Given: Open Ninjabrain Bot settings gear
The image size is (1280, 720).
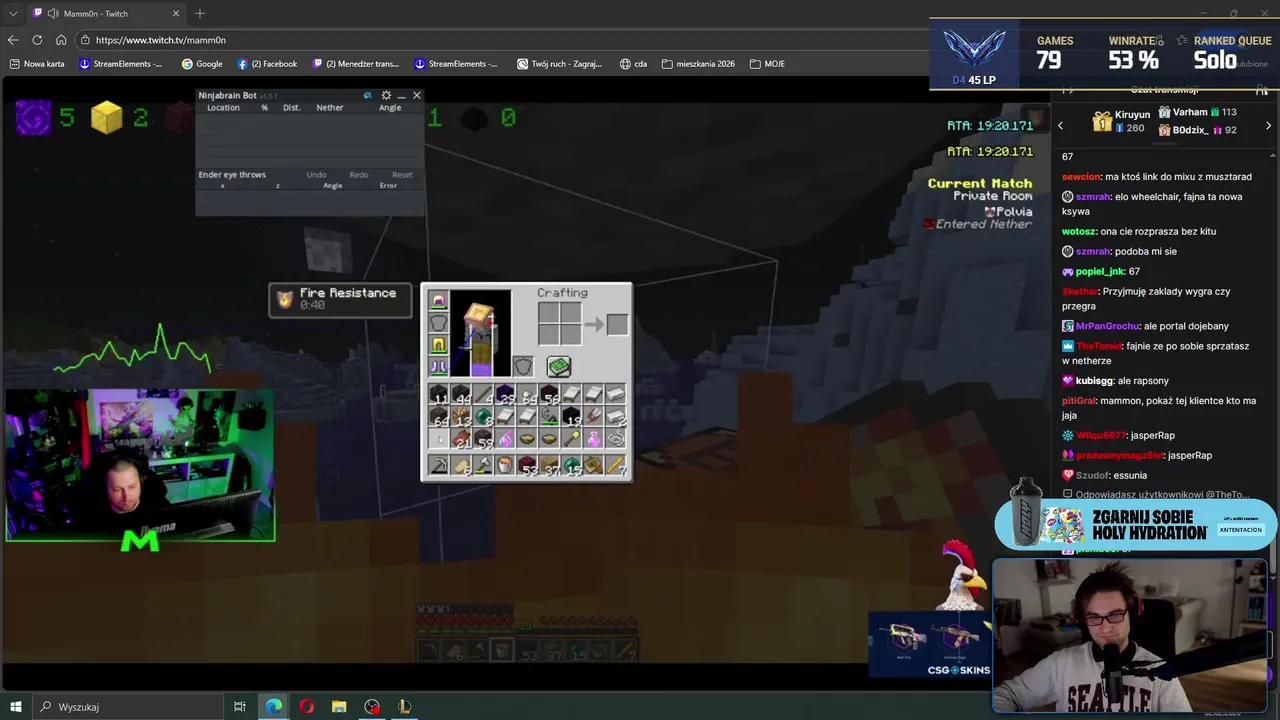Looking at the screenshot, I should pyautogui.click(x=386, y=95).
